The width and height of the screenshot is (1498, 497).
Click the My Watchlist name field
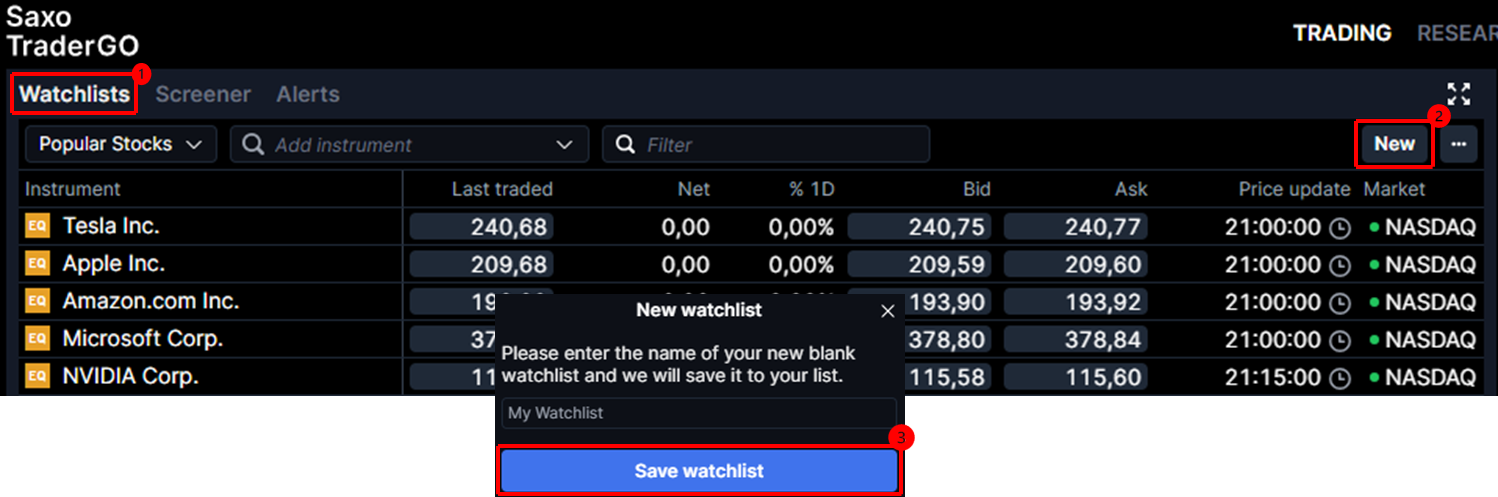tap(699, 413)
